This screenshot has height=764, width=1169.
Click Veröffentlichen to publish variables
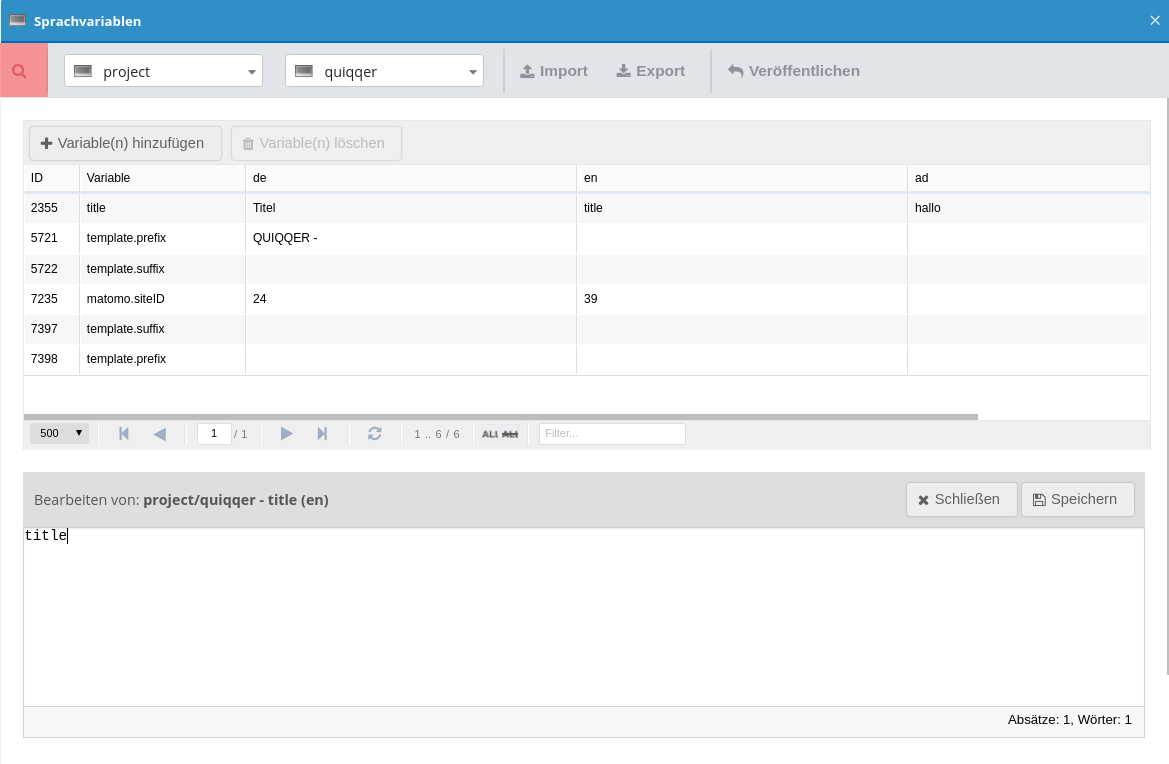click(794, 71)
